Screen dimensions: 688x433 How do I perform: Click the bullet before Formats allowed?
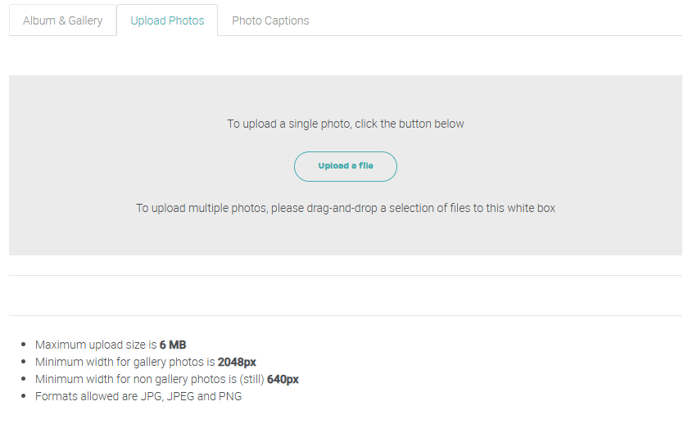[23, 396]
